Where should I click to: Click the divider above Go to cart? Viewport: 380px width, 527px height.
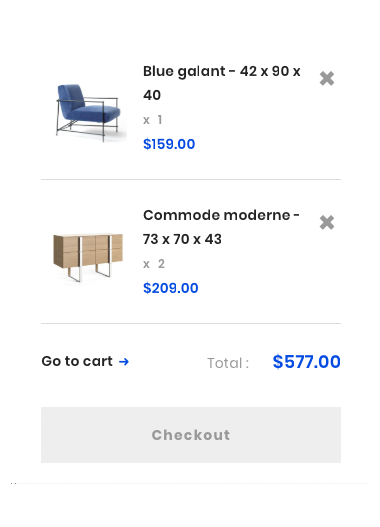[191, 323]
